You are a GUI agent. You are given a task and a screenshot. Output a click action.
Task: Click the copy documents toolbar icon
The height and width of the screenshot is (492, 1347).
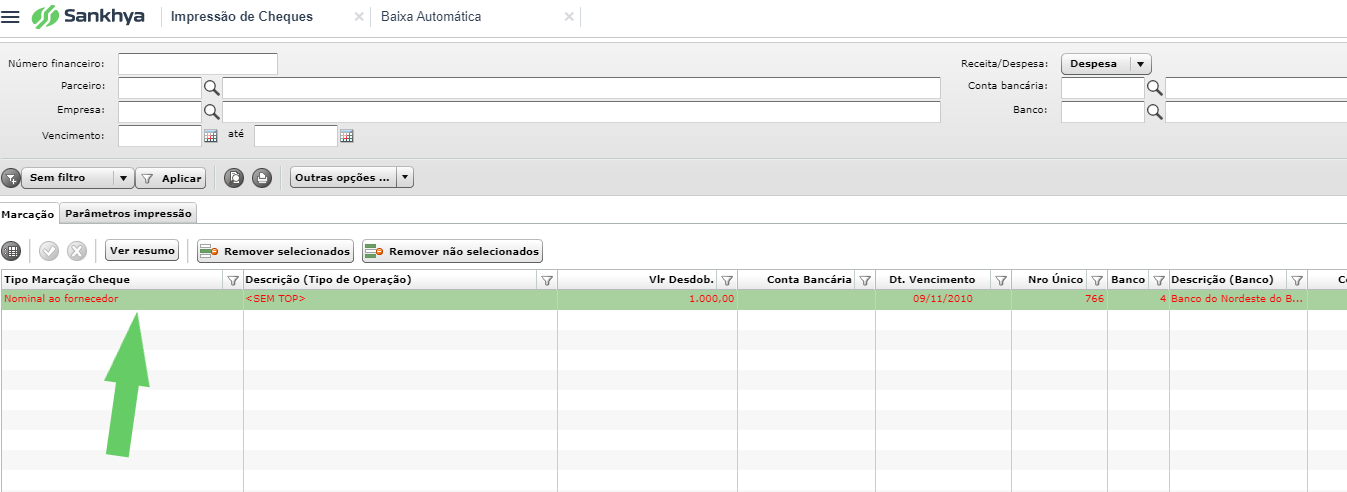coord(234,178)
